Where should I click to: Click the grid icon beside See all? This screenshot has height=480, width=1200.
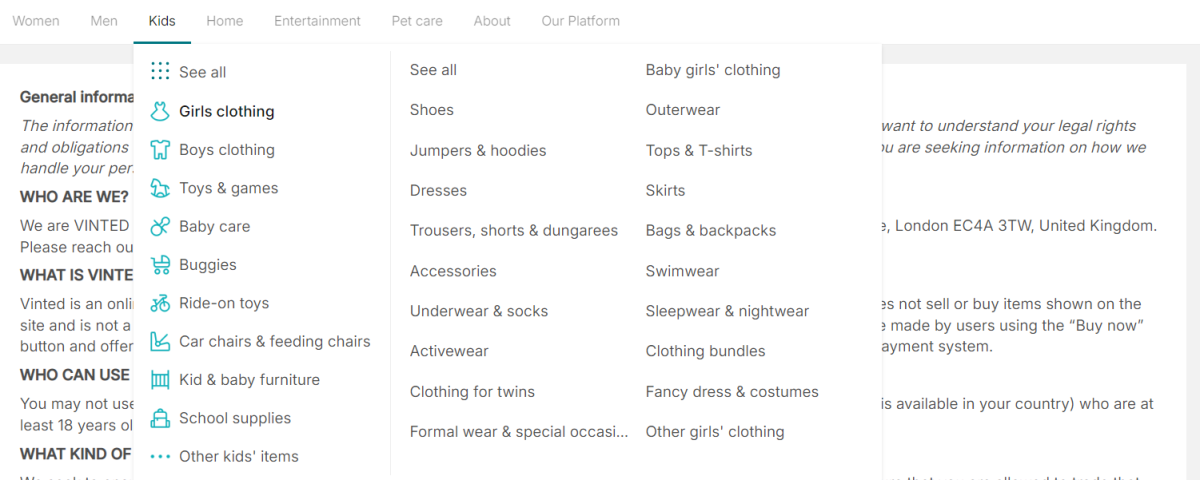click(160, 71)
